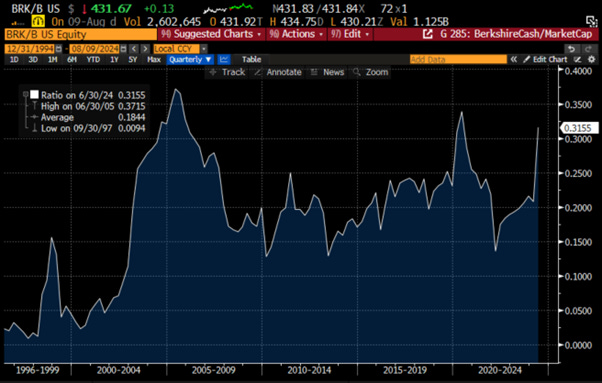Open the Edit dropdown menu
602x383 pixels.
tap(350, 34)
